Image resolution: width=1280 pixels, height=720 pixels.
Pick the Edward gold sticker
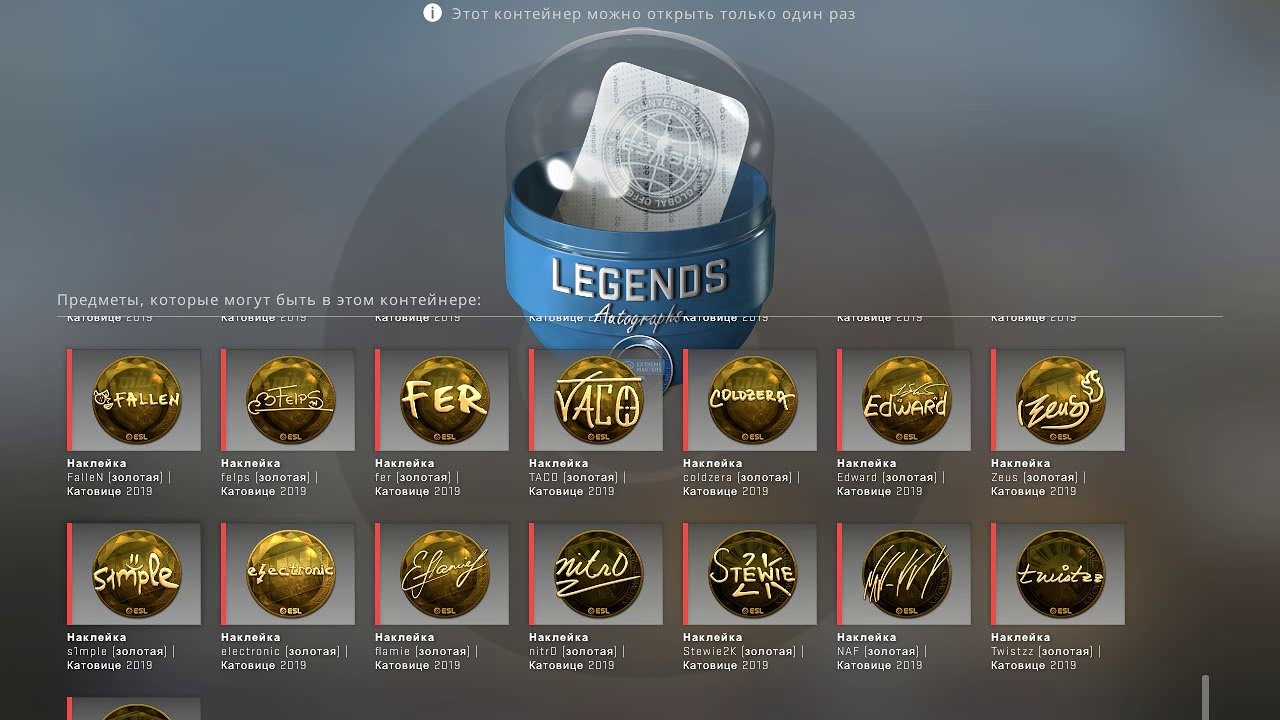pos(904,400)
